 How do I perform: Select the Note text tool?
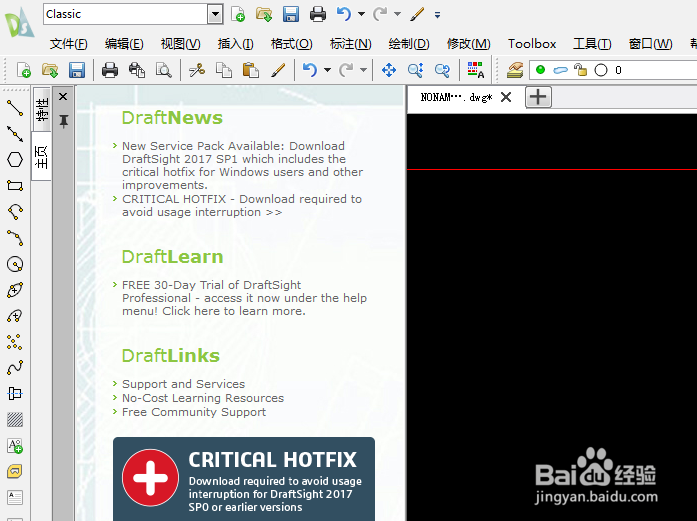pos(15,445)
